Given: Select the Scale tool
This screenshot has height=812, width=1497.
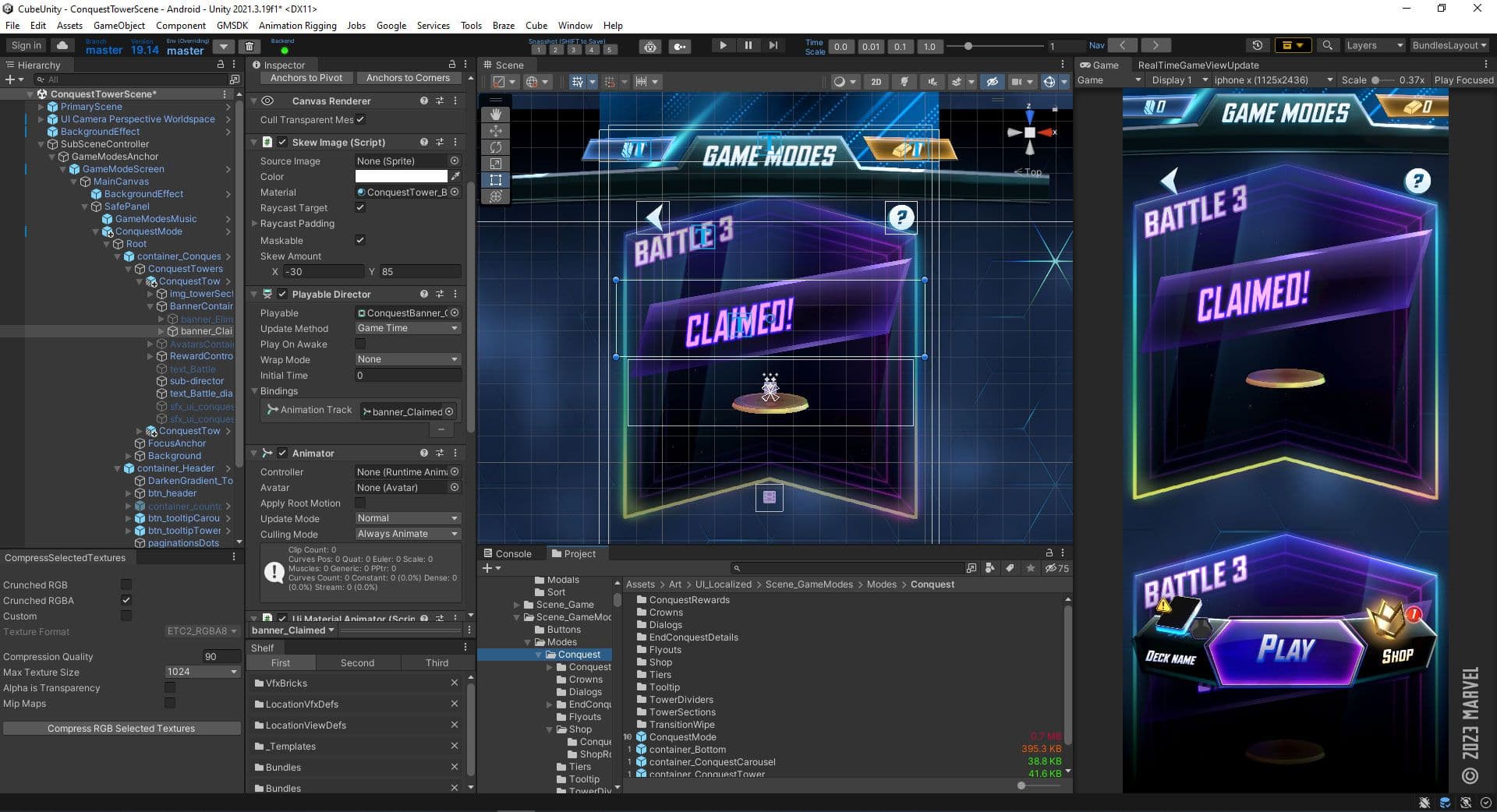Looking at the screenshot, I should coord(497,162).
